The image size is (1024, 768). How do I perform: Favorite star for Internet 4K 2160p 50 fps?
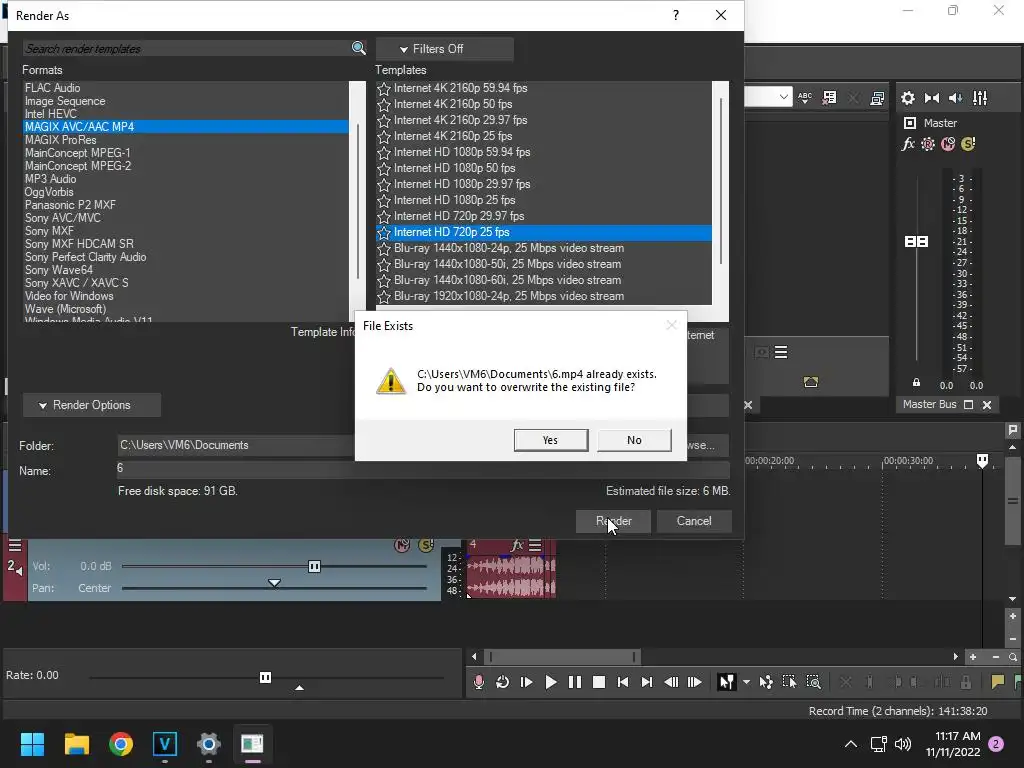coord(384,104)
